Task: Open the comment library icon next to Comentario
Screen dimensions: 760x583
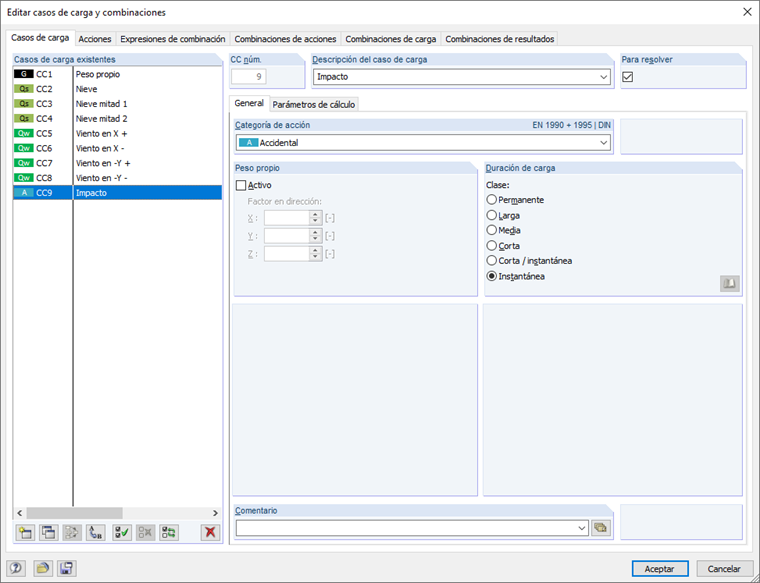Action: click(x=601, y=528)
